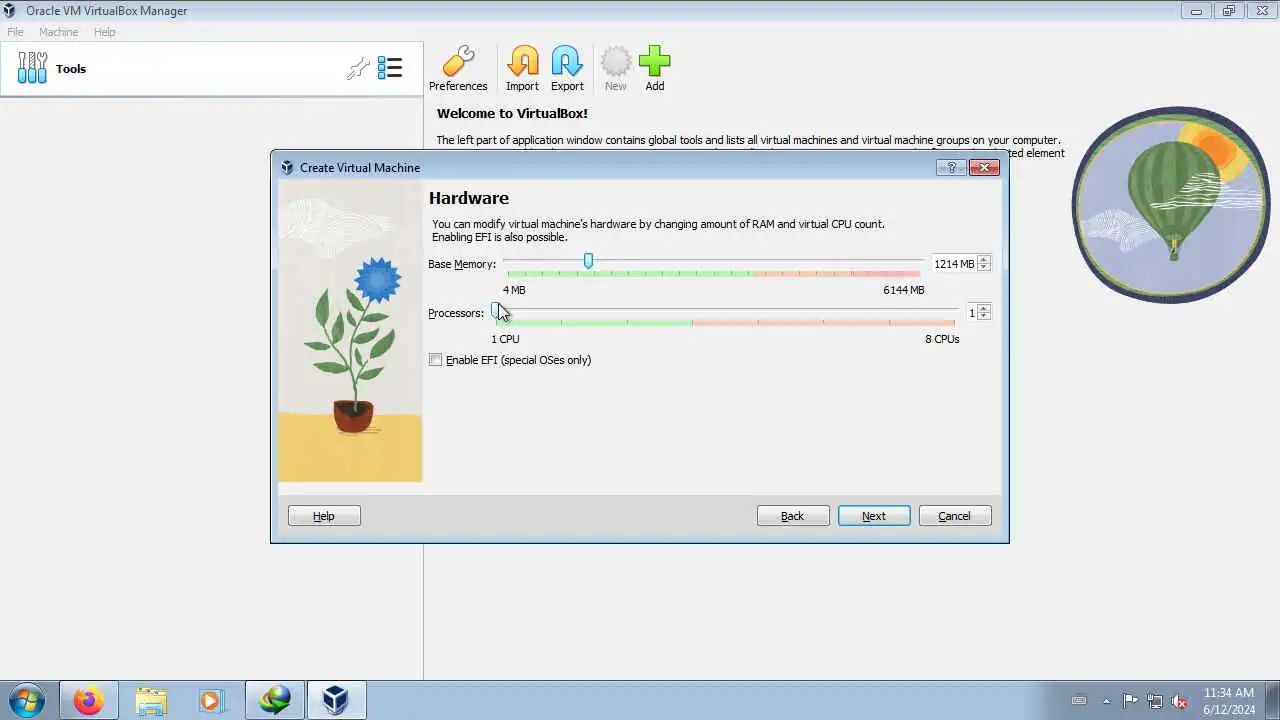Click the 4 MB minimum memory label
Viewport: 1280px width, 720px height.
[x=514, y=290]
